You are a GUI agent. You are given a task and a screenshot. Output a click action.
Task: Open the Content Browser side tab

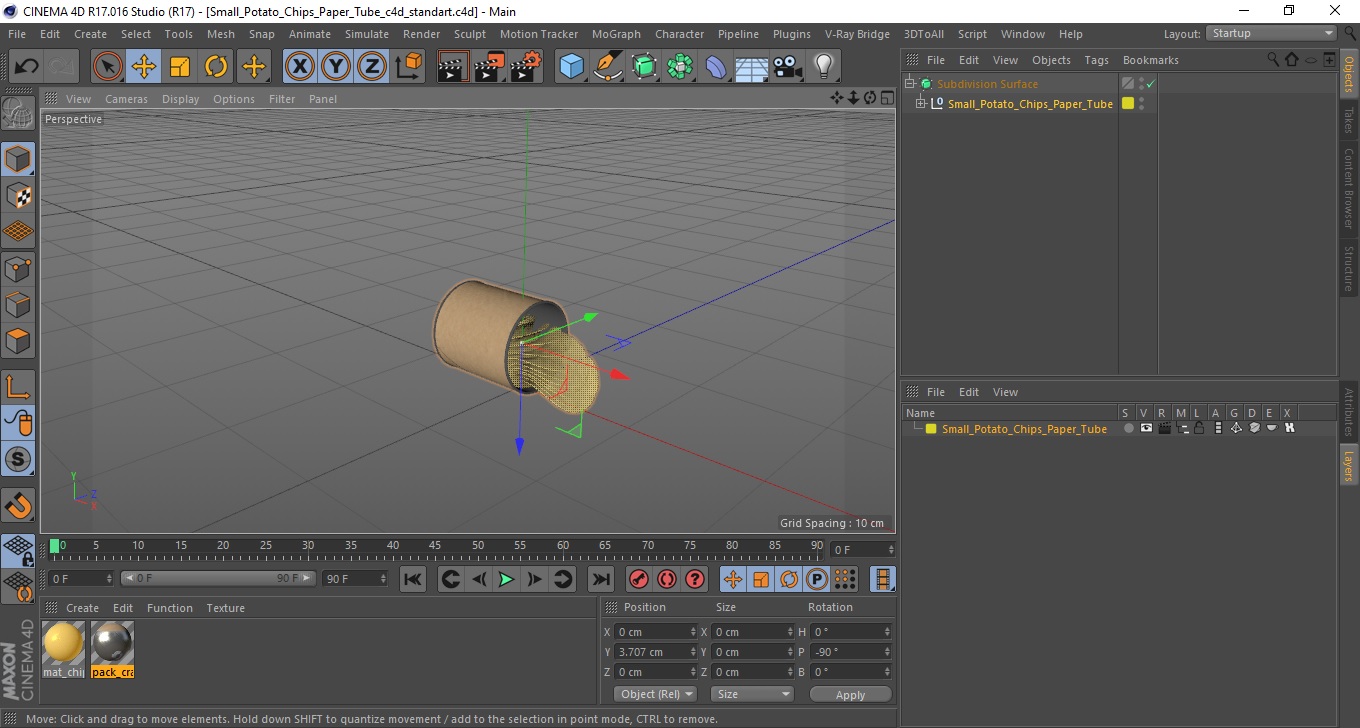(x=1348, y=188)
